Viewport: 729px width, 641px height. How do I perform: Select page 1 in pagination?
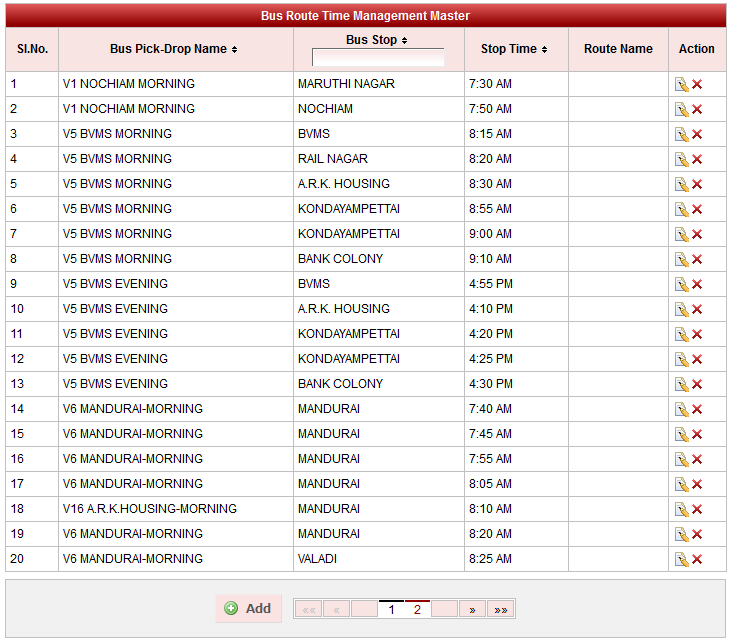tap(391, 609)
